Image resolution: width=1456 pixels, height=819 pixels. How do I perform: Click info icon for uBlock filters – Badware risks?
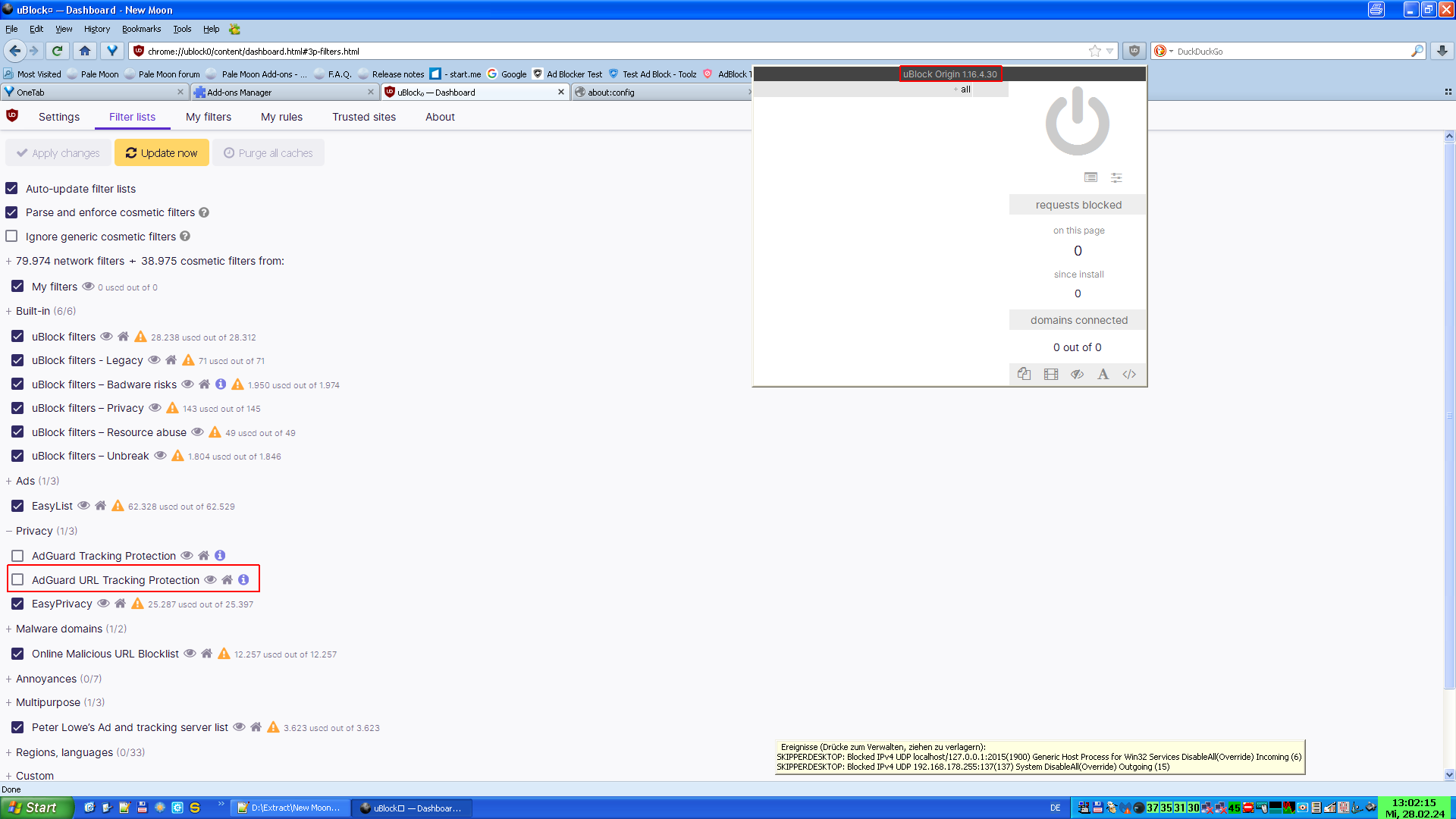click(221, 384)
